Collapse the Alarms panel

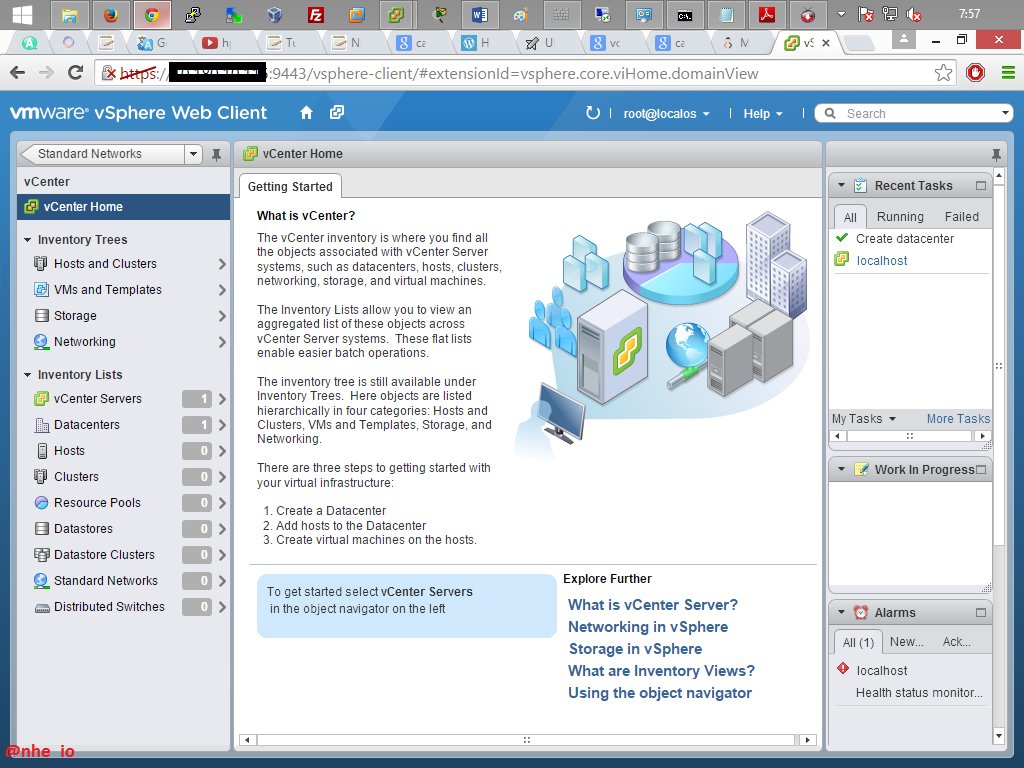(x=841, y=613)
